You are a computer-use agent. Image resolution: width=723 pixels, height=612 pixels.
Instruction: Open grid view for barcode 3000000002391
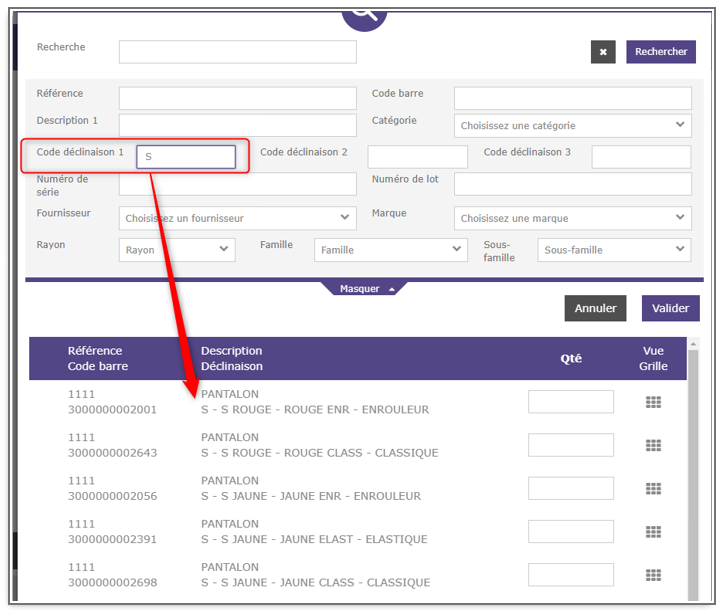pos(653,532)
